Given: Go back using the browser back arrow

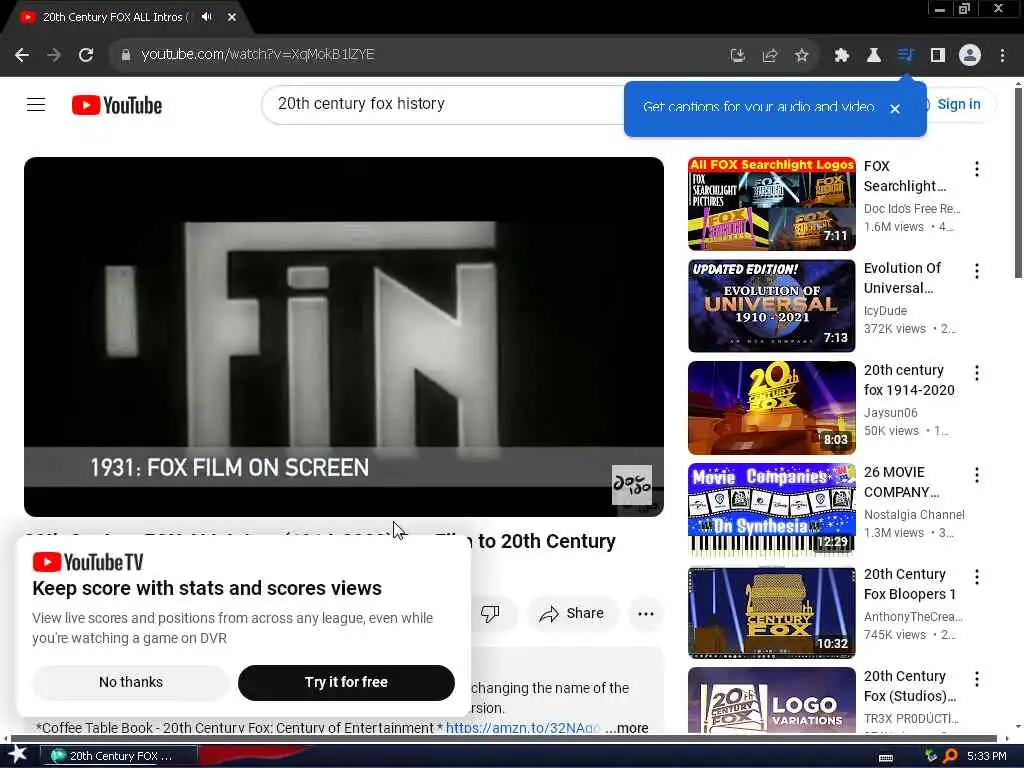Looking at the screenshot, I should 22,55.
